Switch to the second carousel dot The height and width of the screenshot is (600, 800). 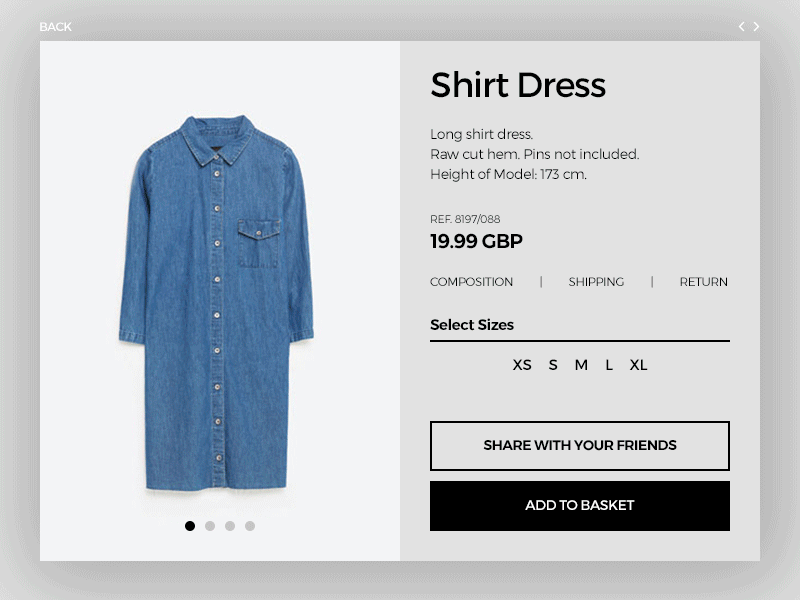210,526
